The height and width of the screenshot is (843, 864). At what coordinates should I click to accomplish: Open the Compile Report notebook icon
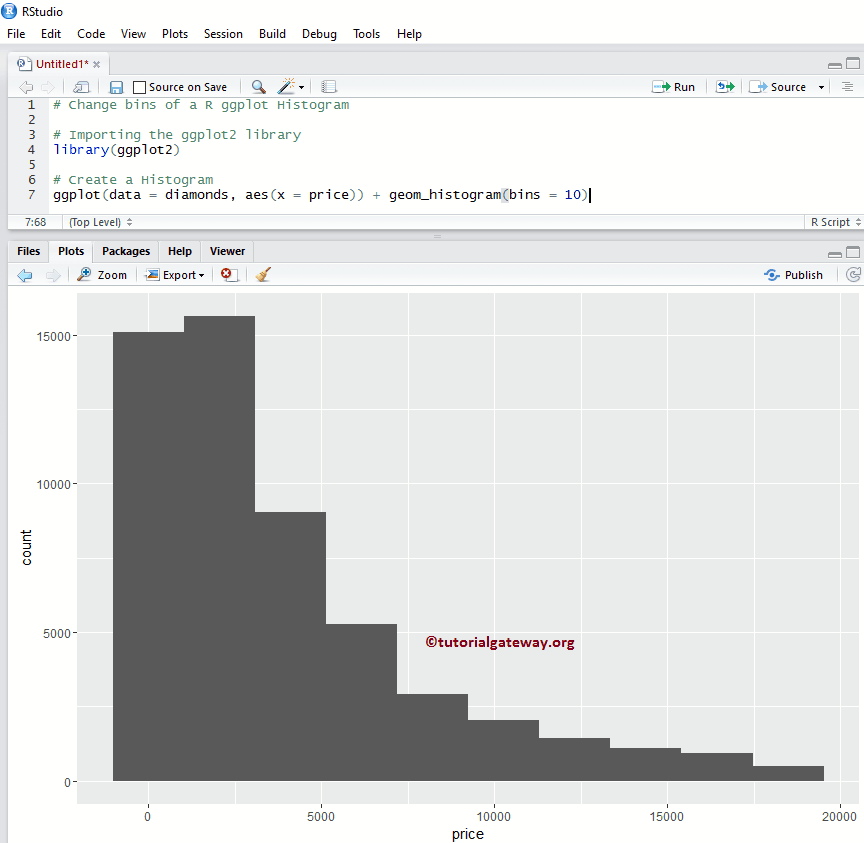[329, 86]
